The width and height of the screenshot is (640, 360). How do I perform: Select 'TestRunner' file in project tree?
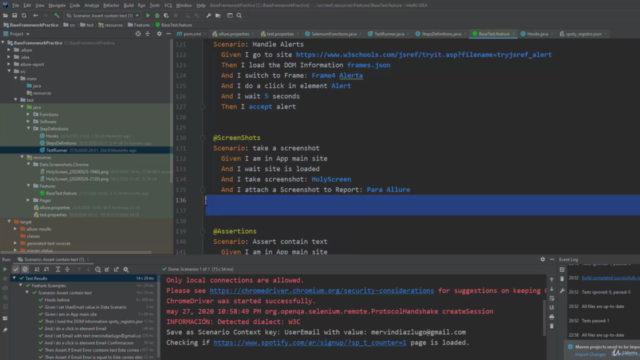click(x=56, y=150)
